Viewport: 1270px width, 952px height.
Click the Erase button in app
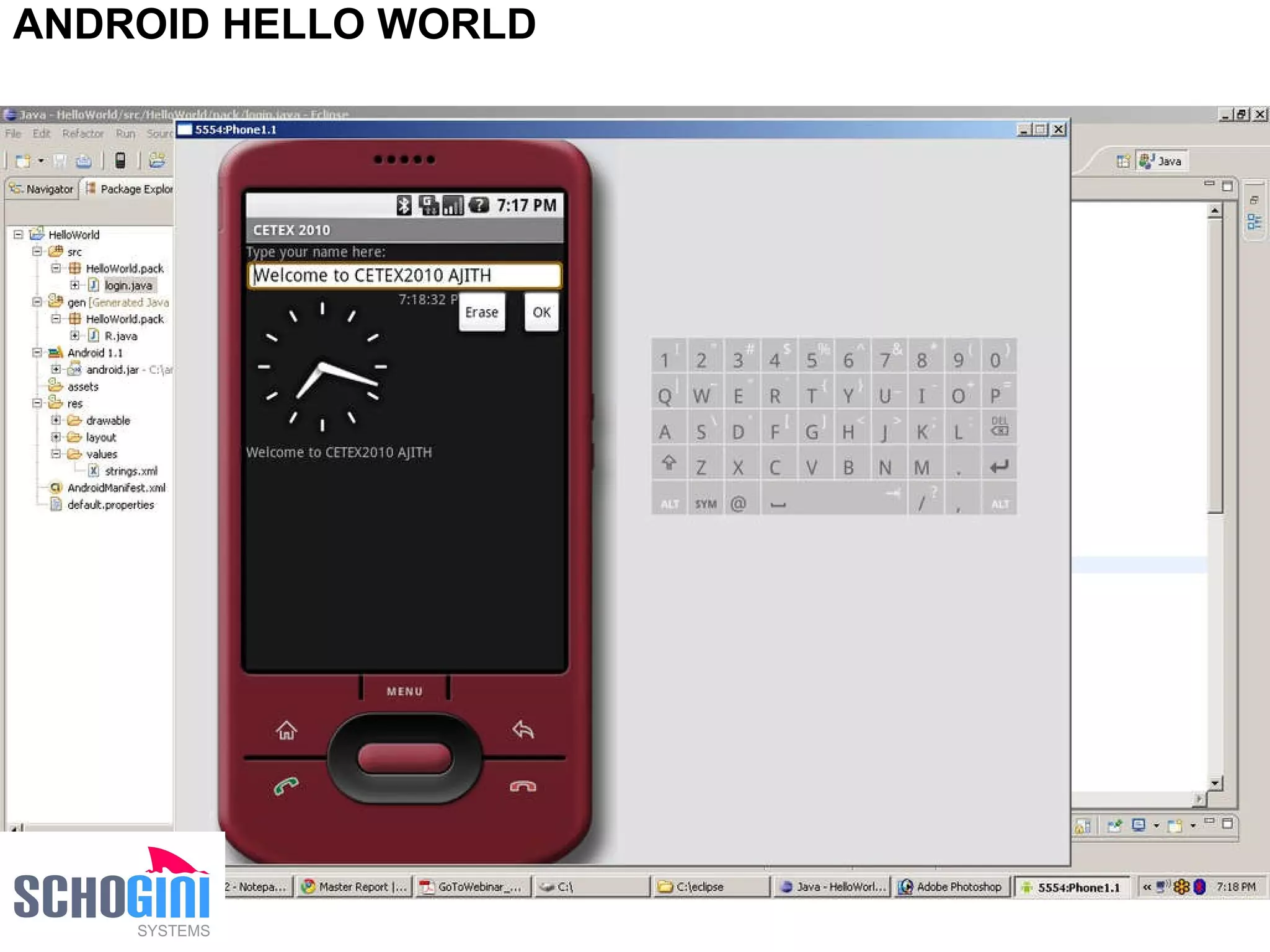pyautogui.click(x=482, y=312)
